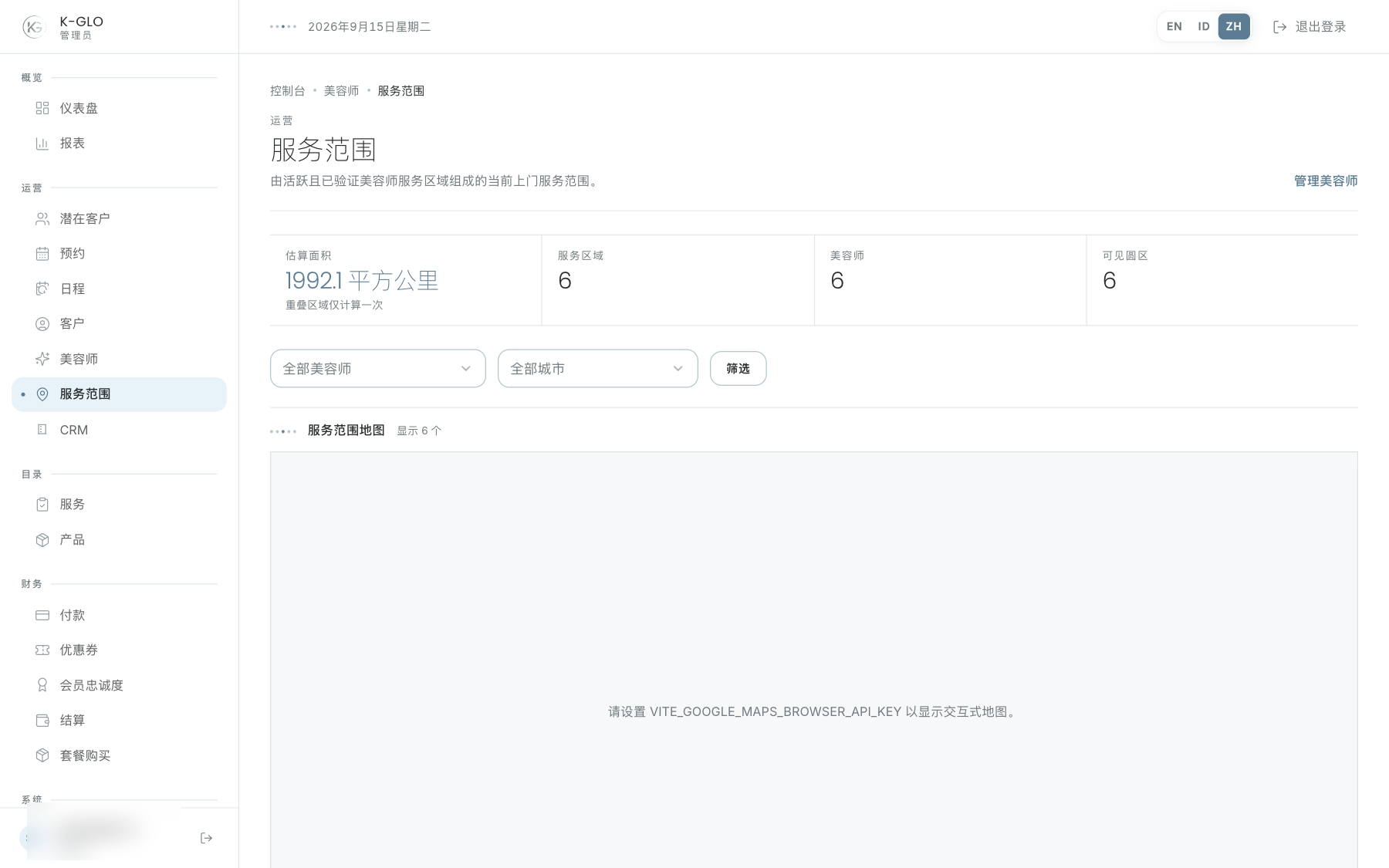Click the 服务范围 map pin icon
The width and height of the screenshot is (1389, 868).
(x=42, y=394)
